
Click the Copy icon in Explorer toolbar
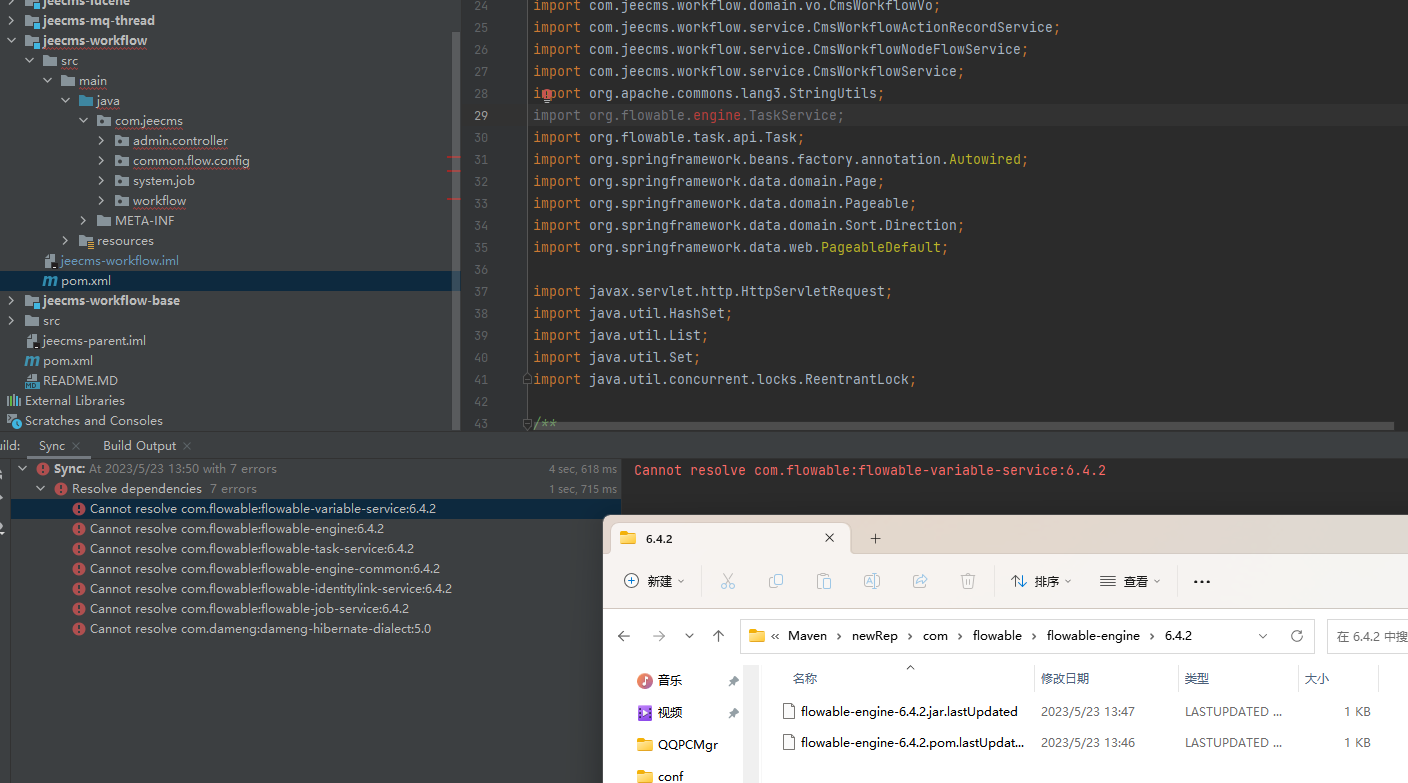775,581
